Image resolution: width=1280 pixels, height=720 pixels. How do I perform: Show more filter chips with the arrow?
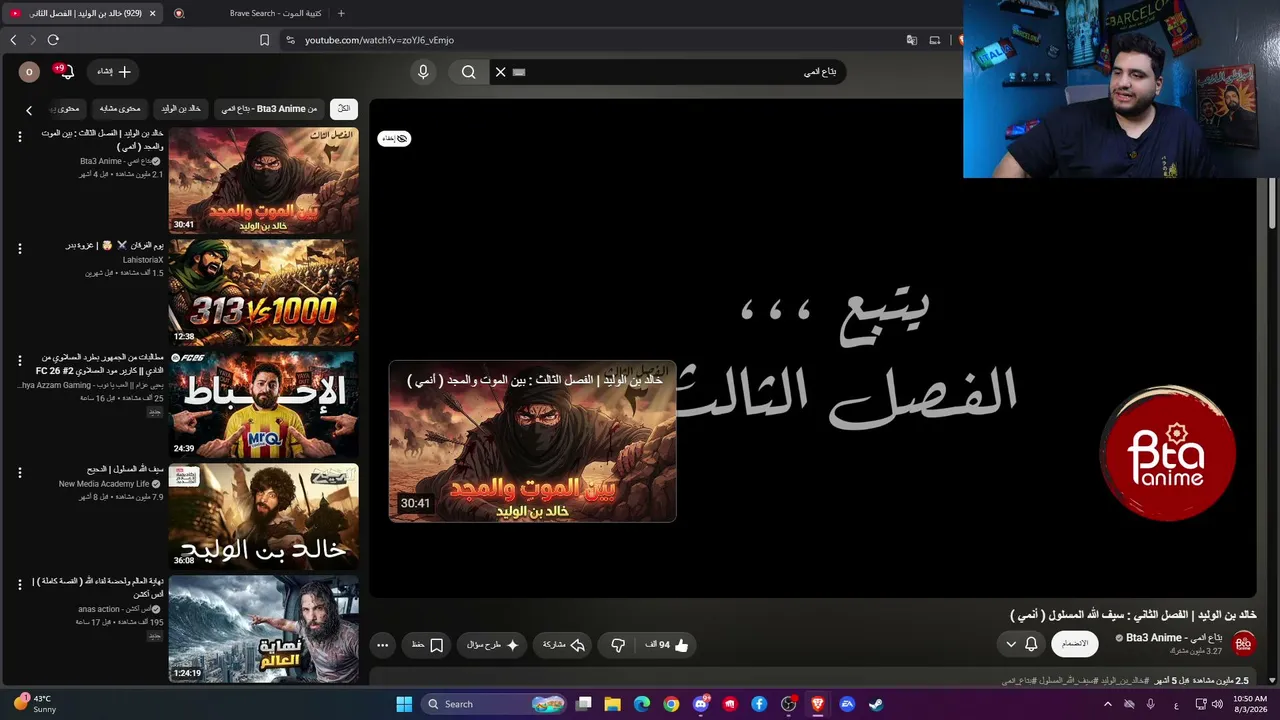pyautogui.click(x=29, y=110)
